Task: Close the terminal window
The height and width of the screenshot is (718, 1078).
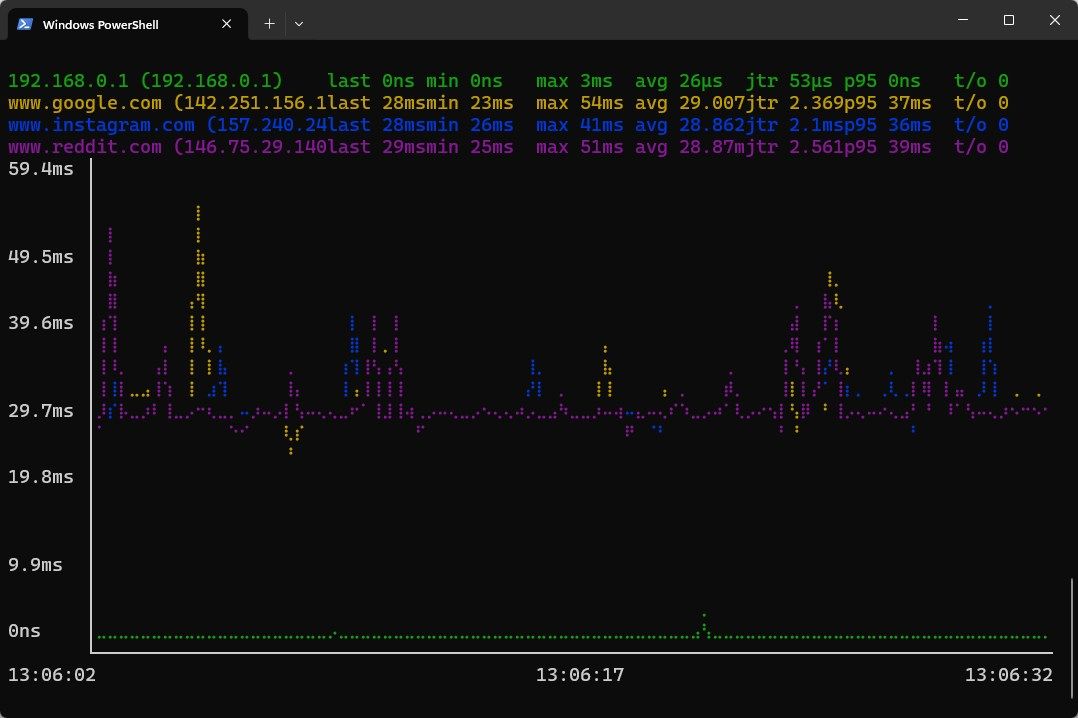Action: (1055, 20)
